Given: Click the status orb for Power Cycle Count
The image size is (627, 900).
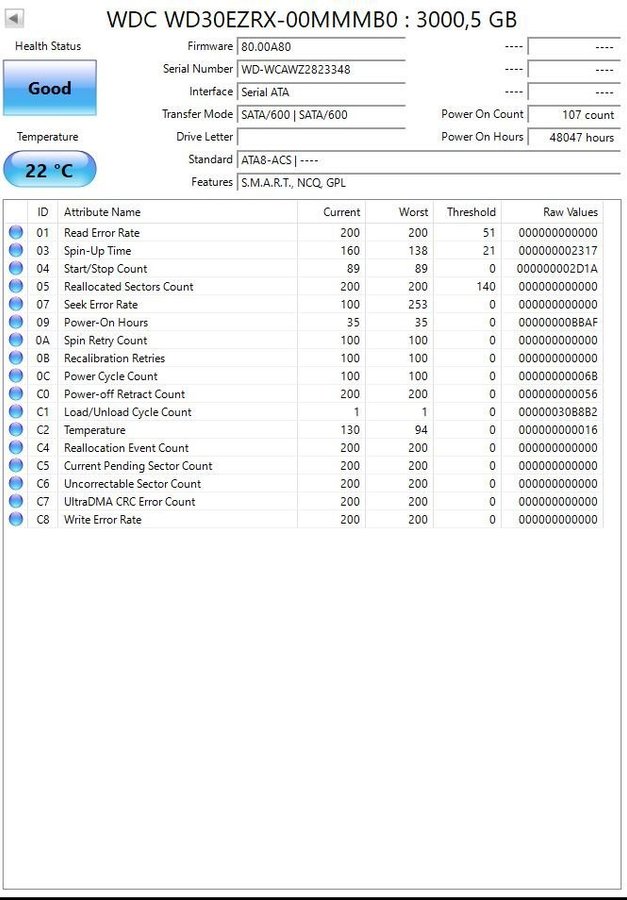Looking at the screenshot, I should [16, 376].
